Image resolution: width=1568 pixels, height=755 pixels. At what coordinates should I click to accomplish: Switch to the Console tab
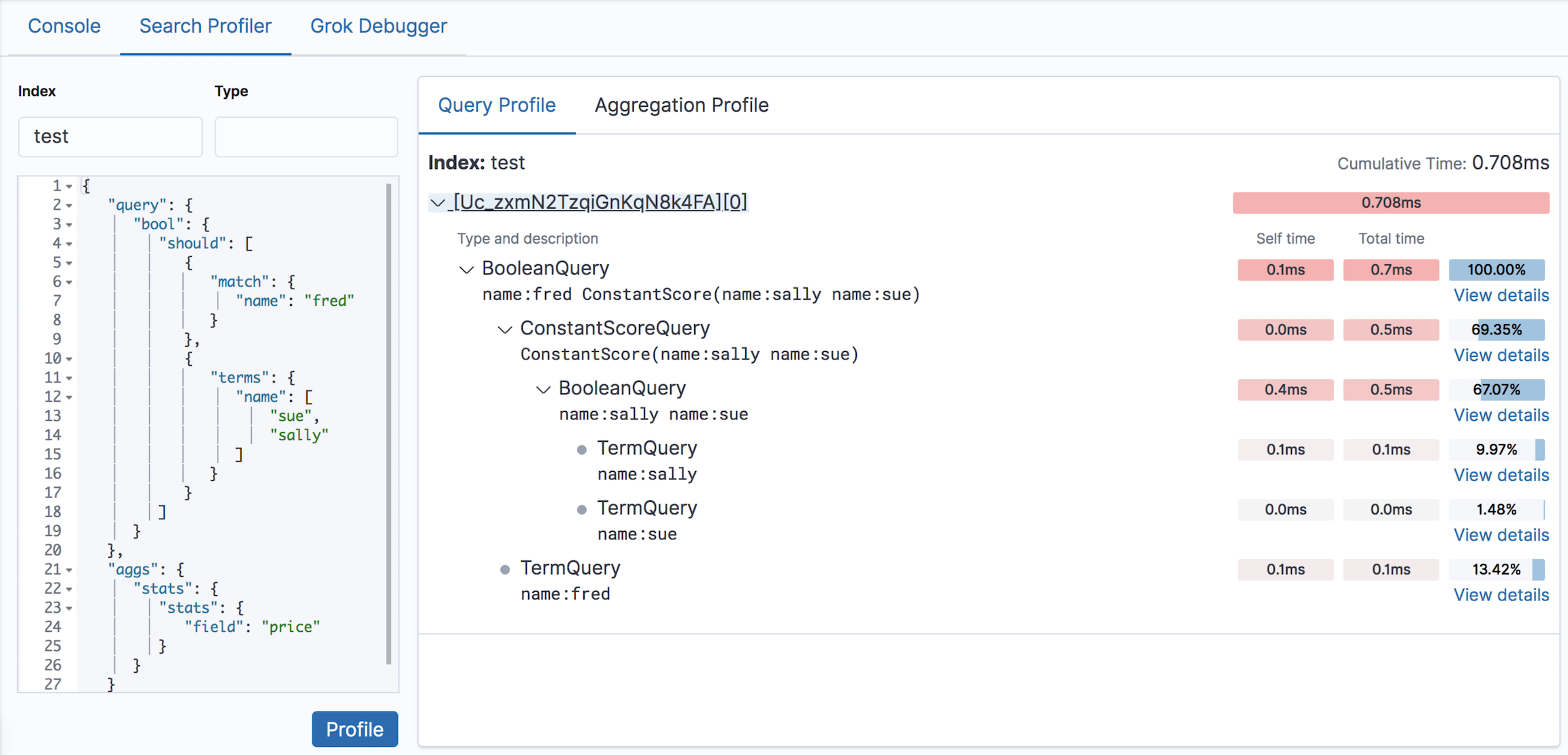click(x=64, y=26)
